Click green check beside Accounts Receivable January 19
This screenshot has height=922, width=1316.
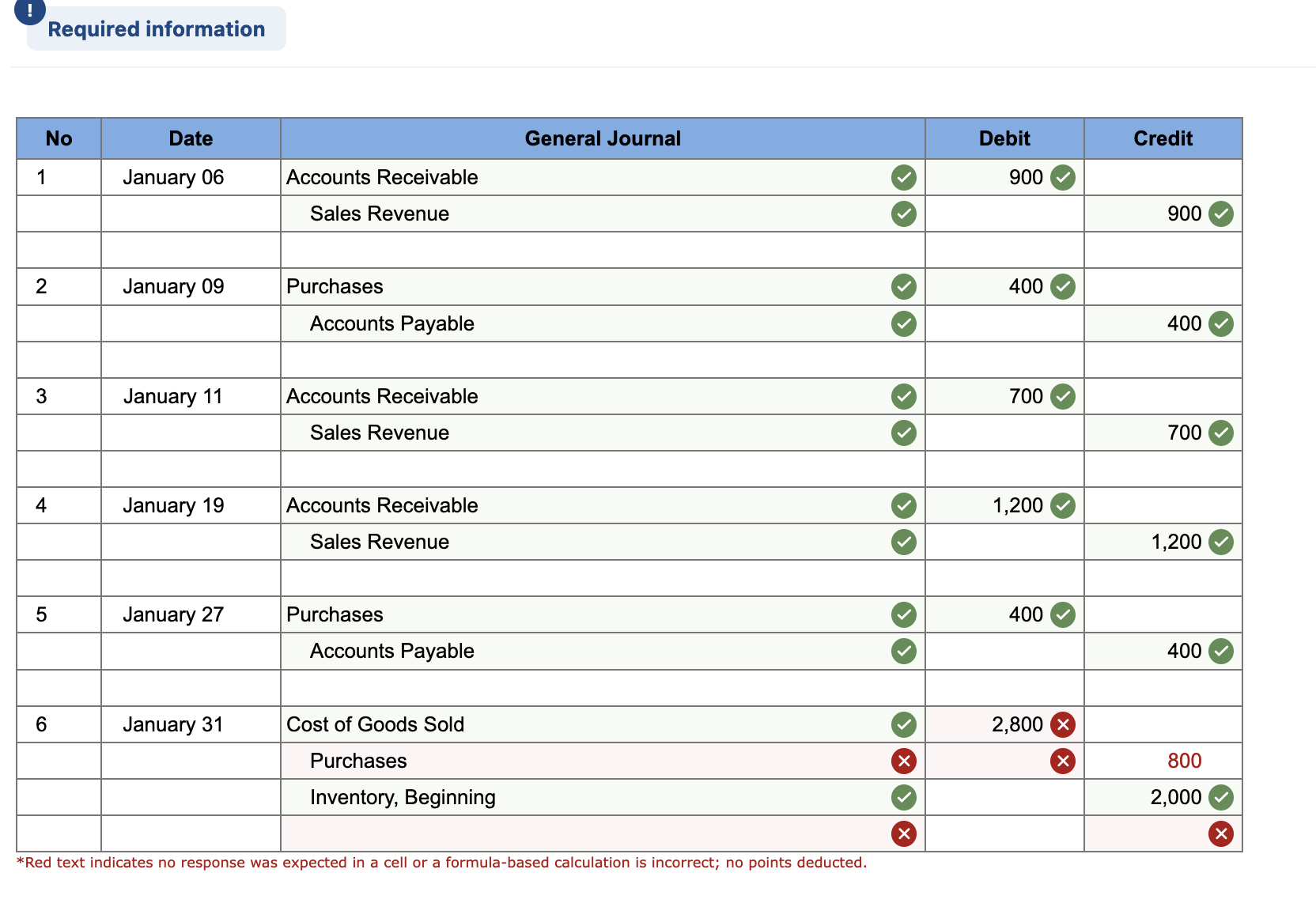pyautogui.click(x=904, y=505)
